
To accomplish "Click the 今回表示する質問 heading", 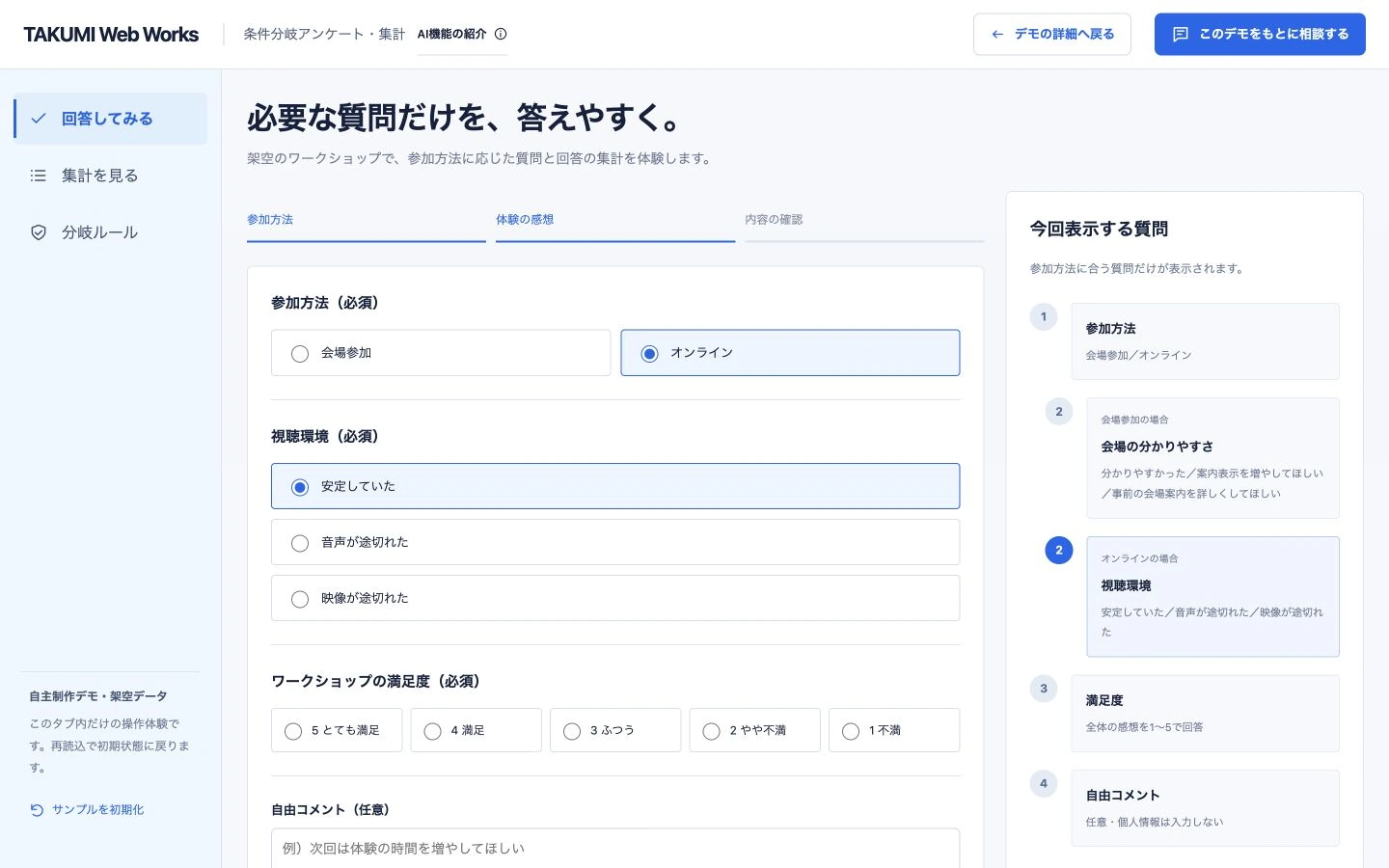I will 1099,230.
